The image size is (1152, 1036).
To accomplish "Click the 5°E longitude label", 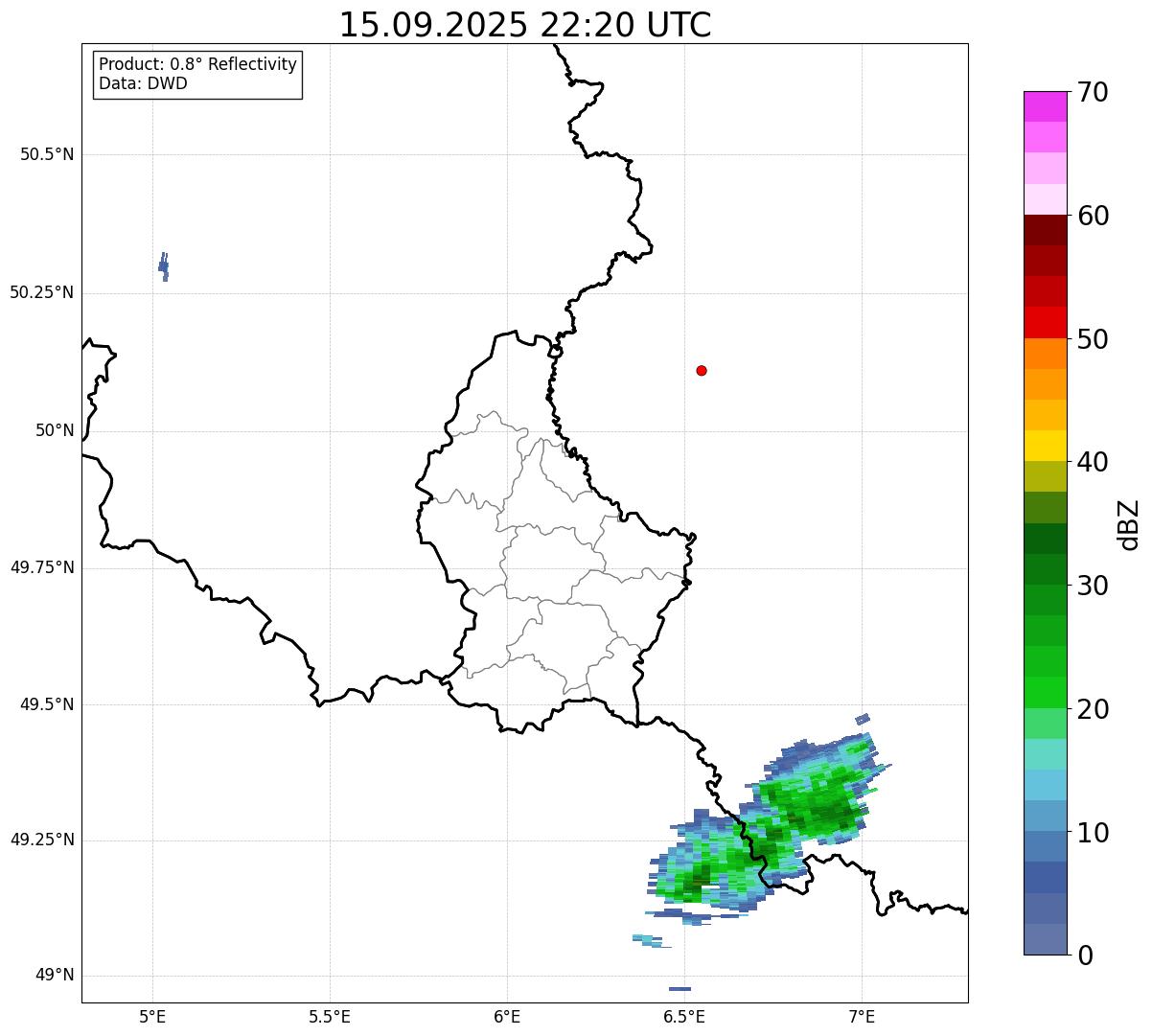I will click(152, 1016).
